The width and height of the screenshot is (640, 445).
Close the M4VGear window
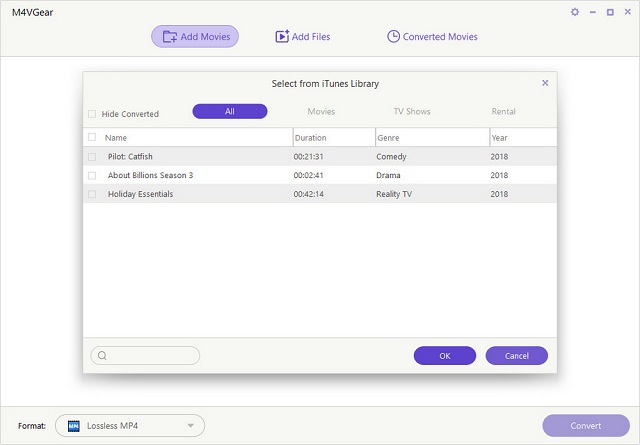coord(628,12)
